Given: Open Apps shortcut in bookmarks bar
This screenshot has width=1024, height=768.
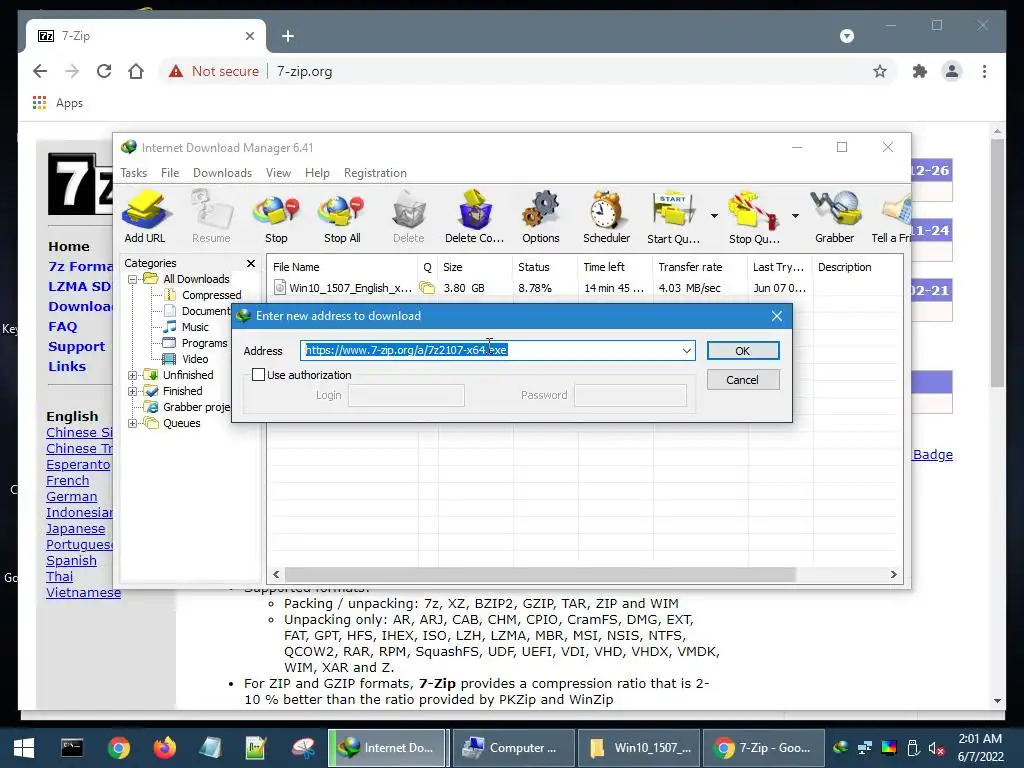Looking at the screenshot, I should [57, 103].
